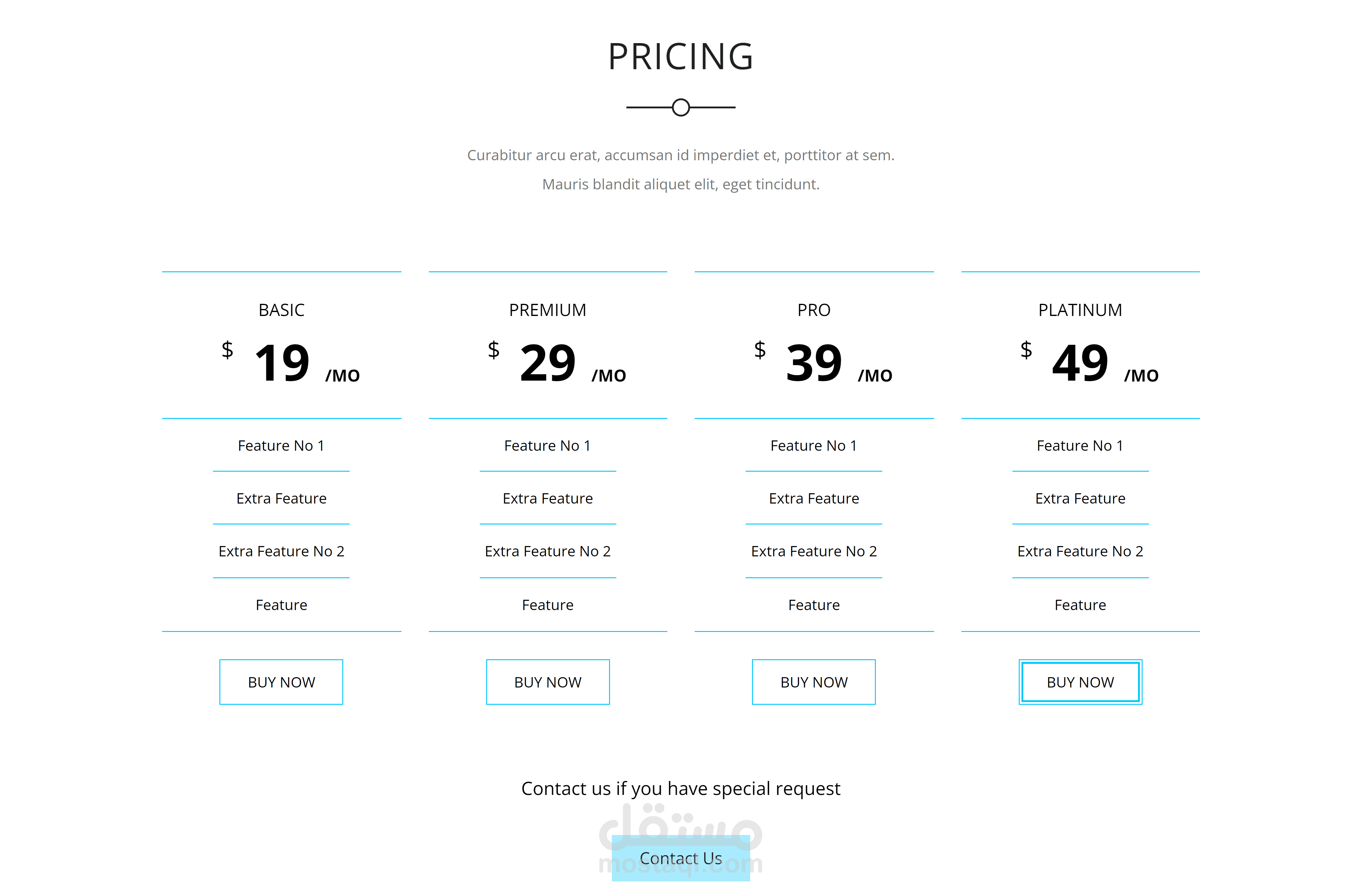Image resolution: width=1362 pixels, height=896 pixels.
Task: Select the 49 per month price
Action: (x=1080, y=363)
